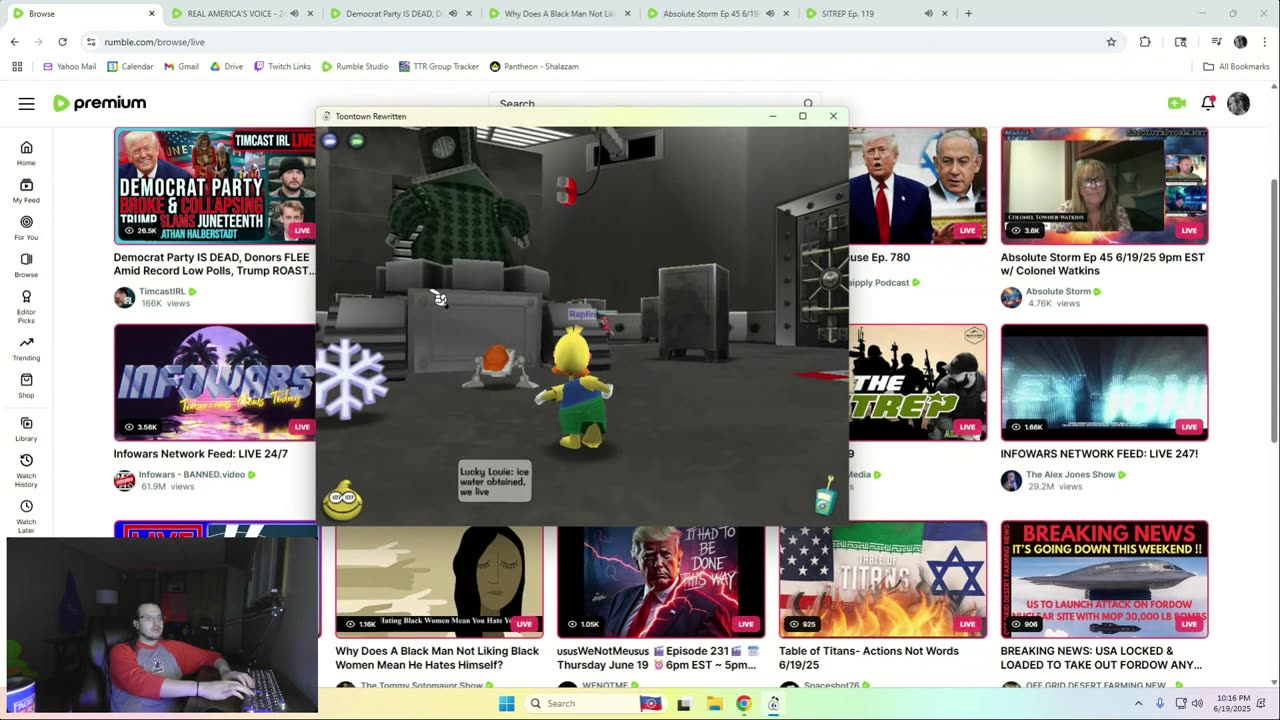Open Trending from the Rumble sidebar

click(x=26, y=348)
